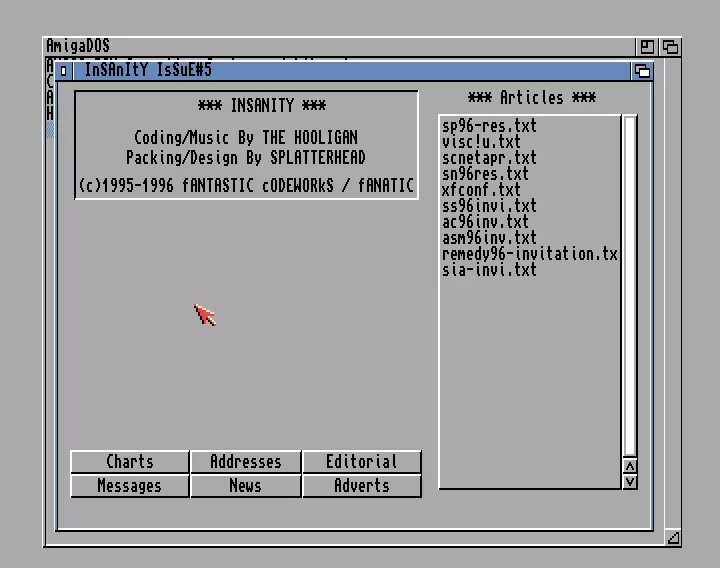Open the Addresses section
720x568 pixels.
pos(245,462)
